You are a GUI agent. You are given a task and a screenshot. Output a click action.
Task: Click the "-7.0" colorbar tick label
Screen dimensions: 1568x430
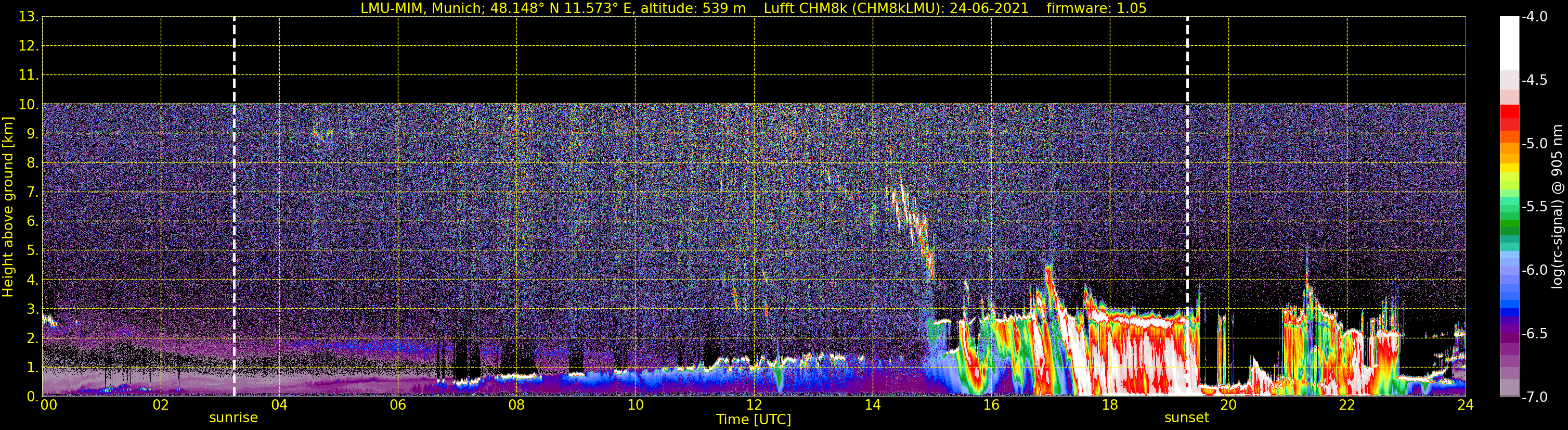pos(1535,397)
